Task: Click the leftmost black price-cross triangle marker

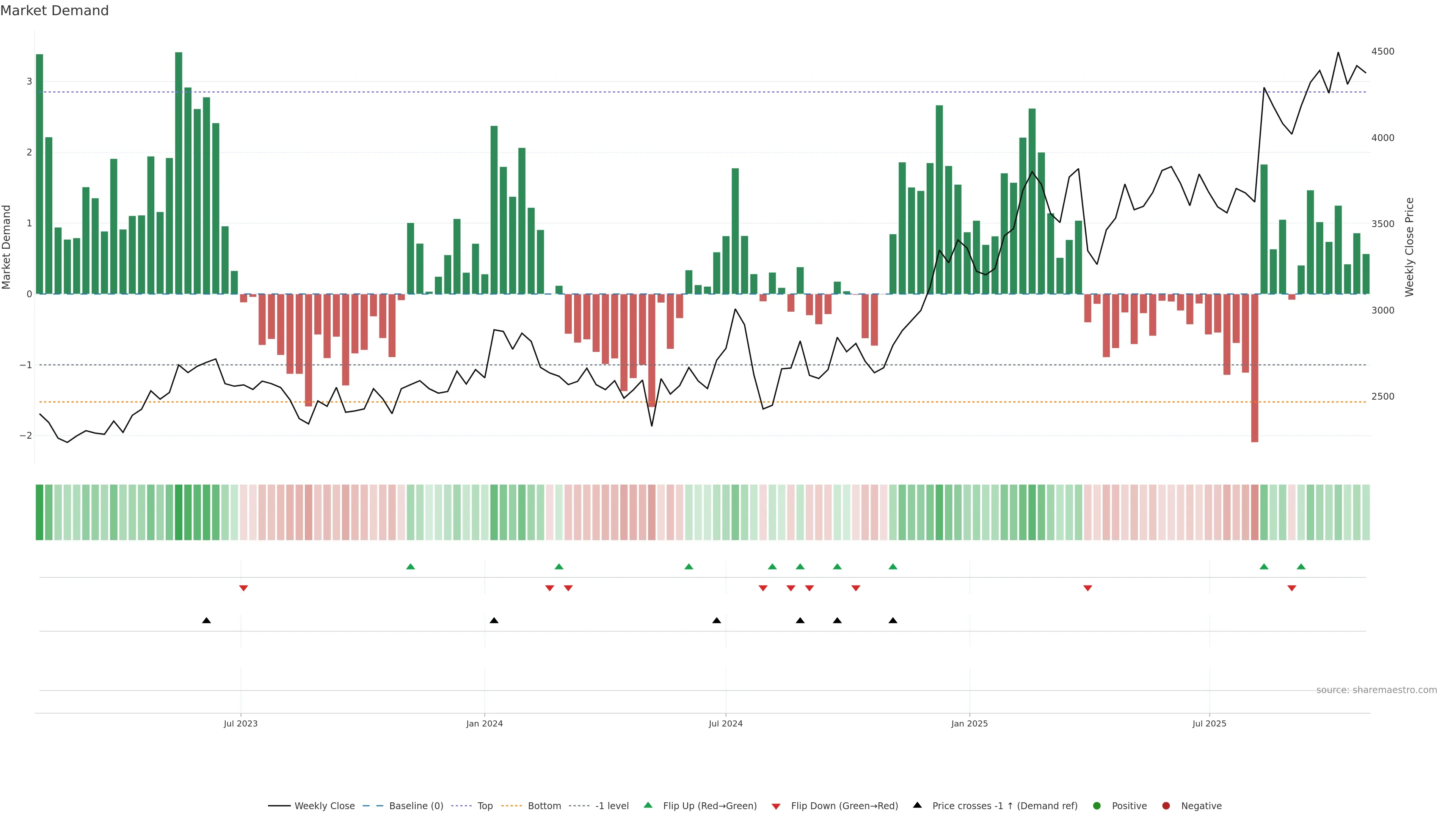Action: (x=206, y=621)
